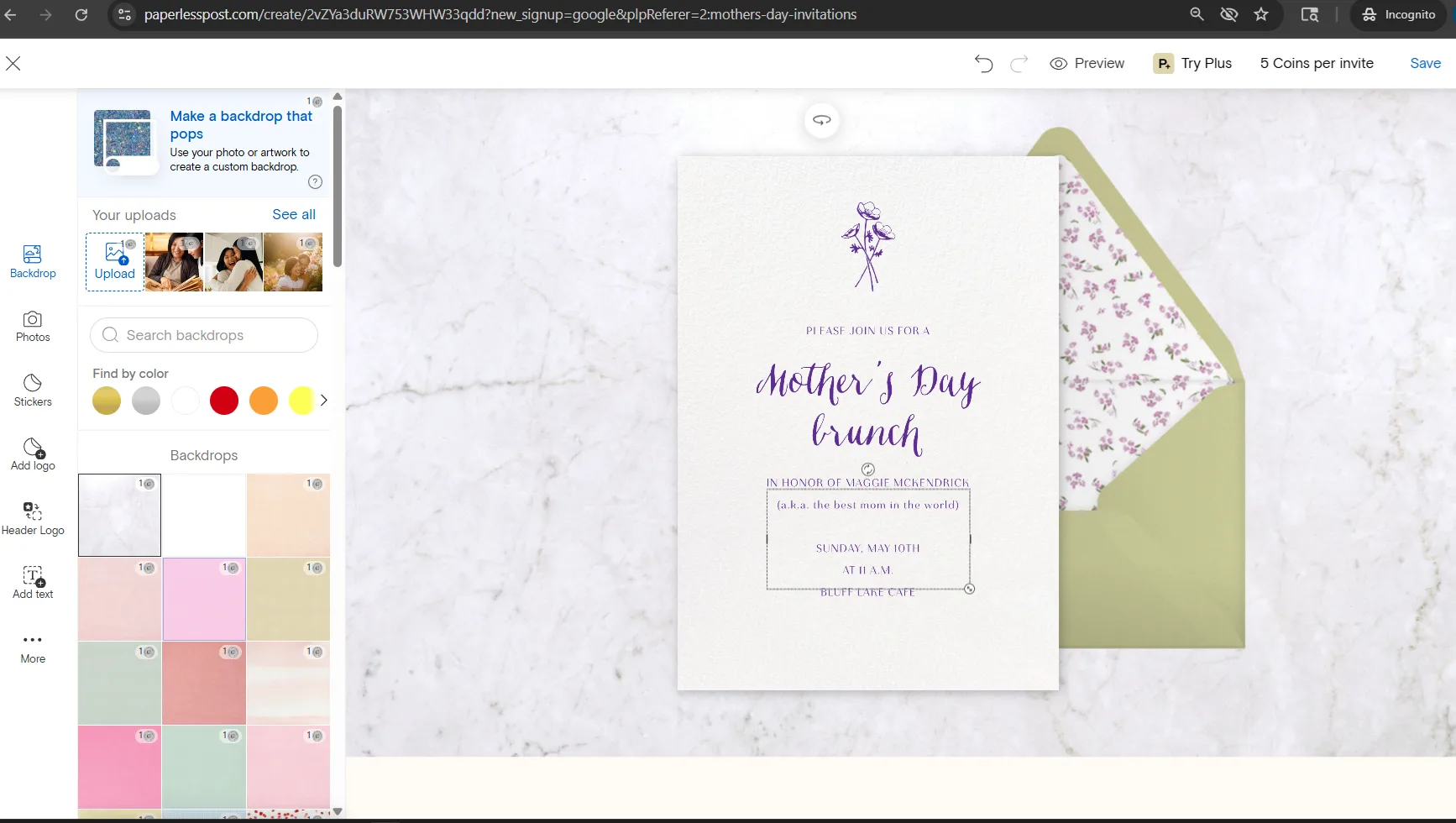1456x823 pixels.
Task: Filter backdrops by orange color
Action: coord(264,401)
